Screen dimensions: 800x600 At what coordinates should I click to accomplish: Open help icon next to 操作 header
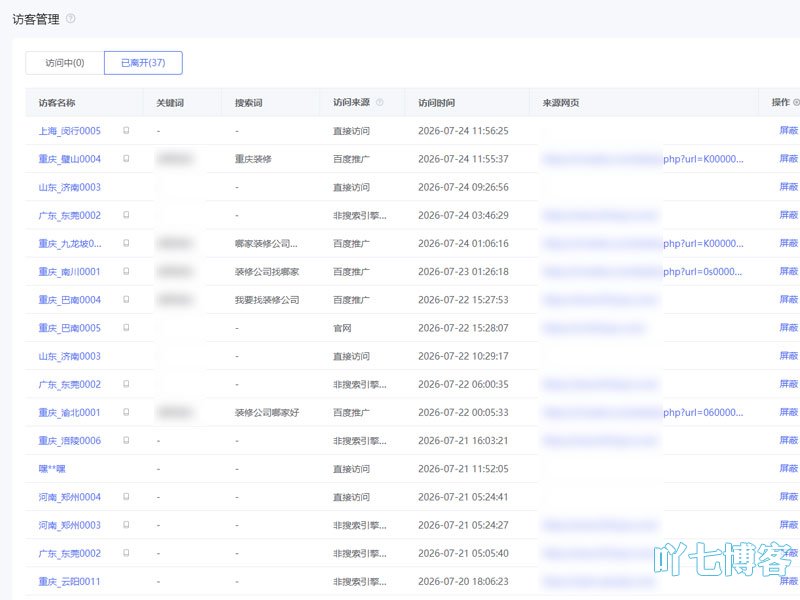click(x=796, y=103)
